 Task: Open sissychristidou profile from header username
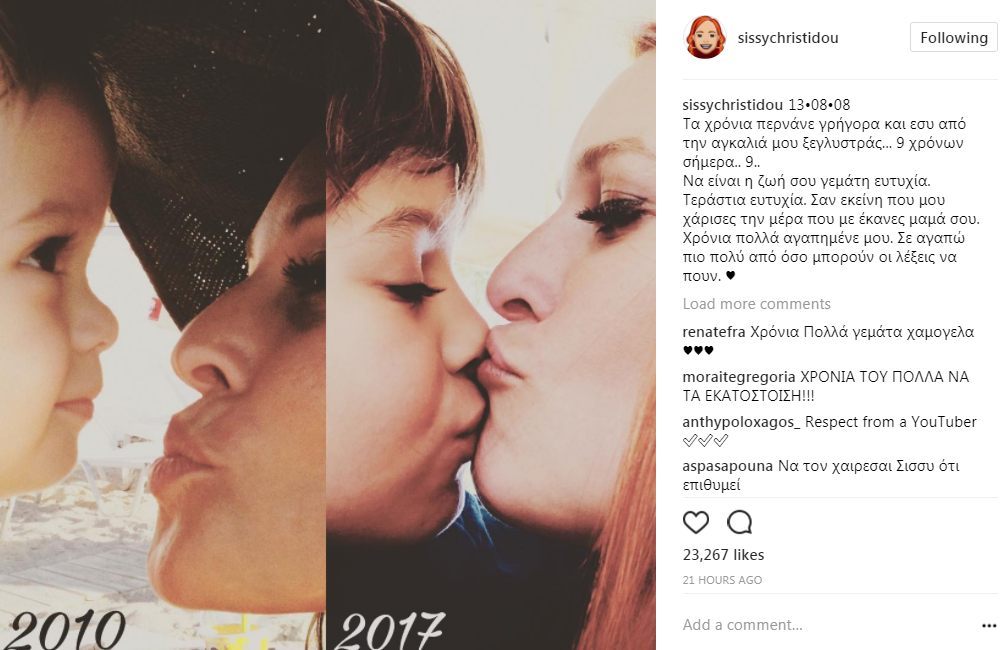coord(788,38)
